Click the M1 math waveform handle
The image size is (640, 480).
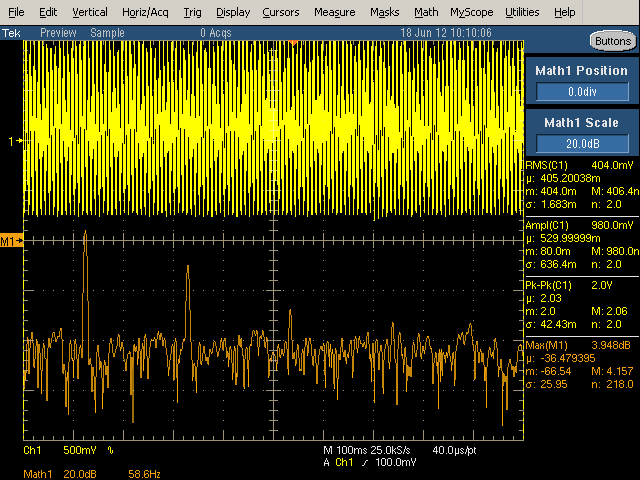point(11,242)
